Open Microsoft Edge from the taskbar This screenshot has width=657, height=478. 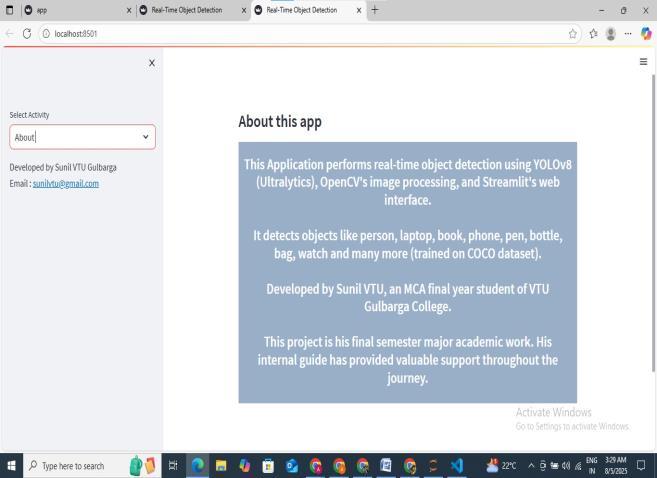[x=198, y=465]
